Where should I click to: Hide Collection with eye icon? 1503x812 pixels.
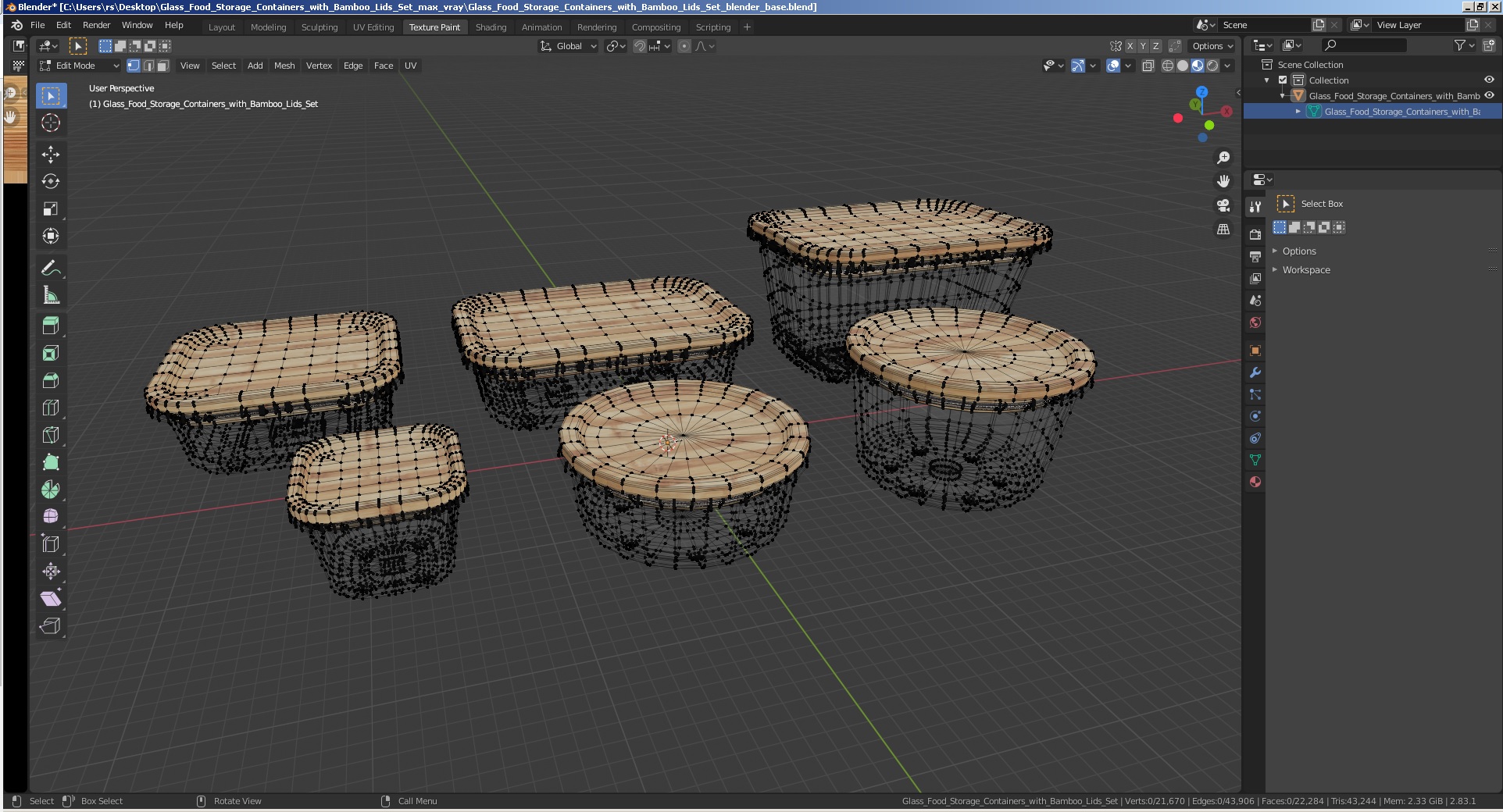(x=1489, y=80)
